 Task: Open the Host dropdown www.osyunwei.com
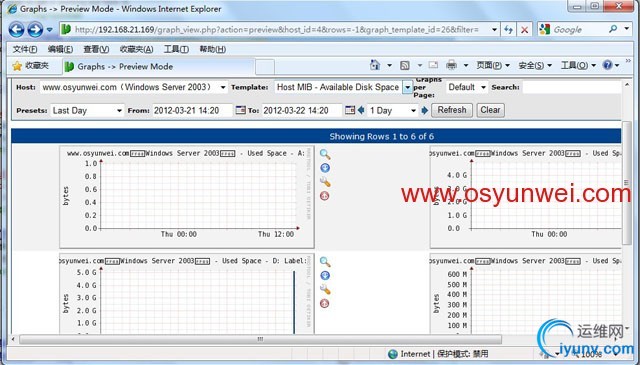pos(133,87)
